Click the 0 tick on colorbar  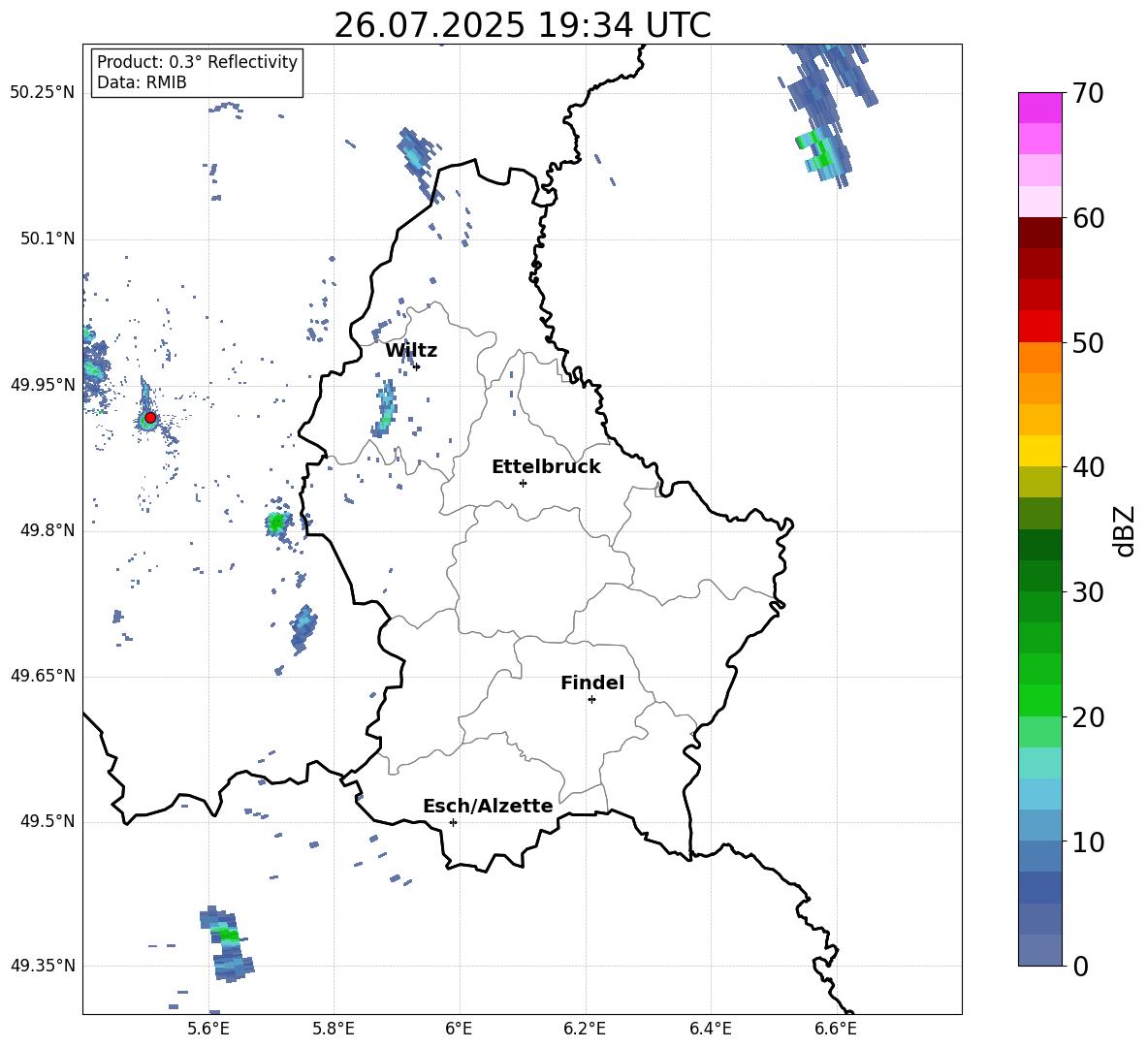pyautogui.click(x=1080, y=966)
